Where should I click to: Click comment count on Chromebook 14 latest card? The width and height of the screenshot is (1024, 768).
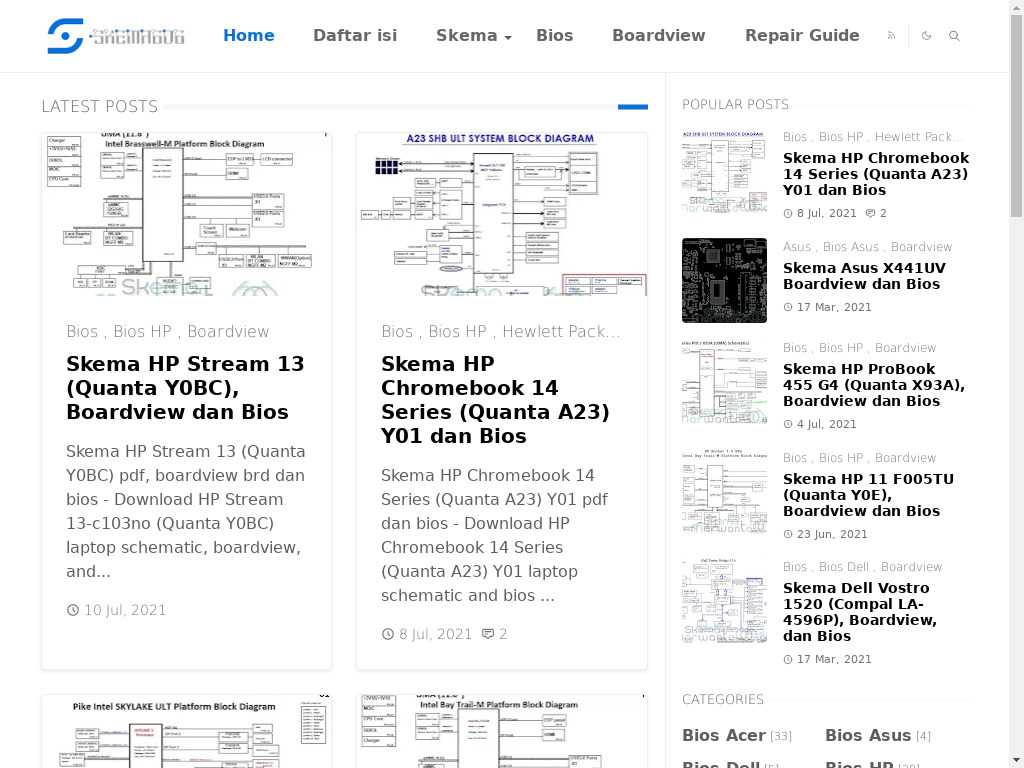point(494,634)
